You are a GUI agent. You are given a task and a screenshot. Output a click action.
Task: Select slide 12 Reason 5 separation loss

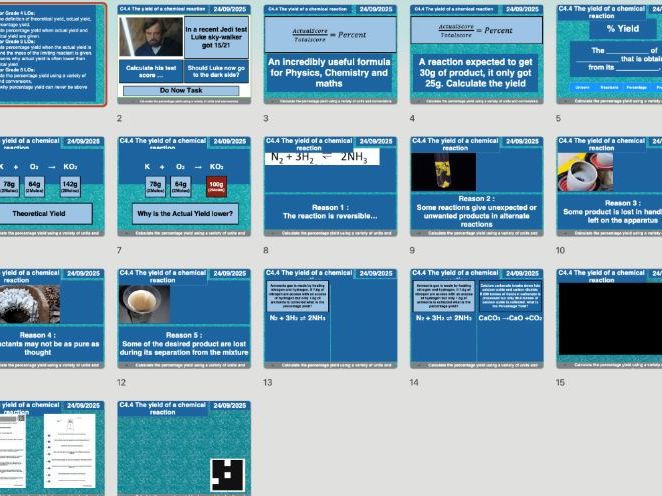pos(184,318)
